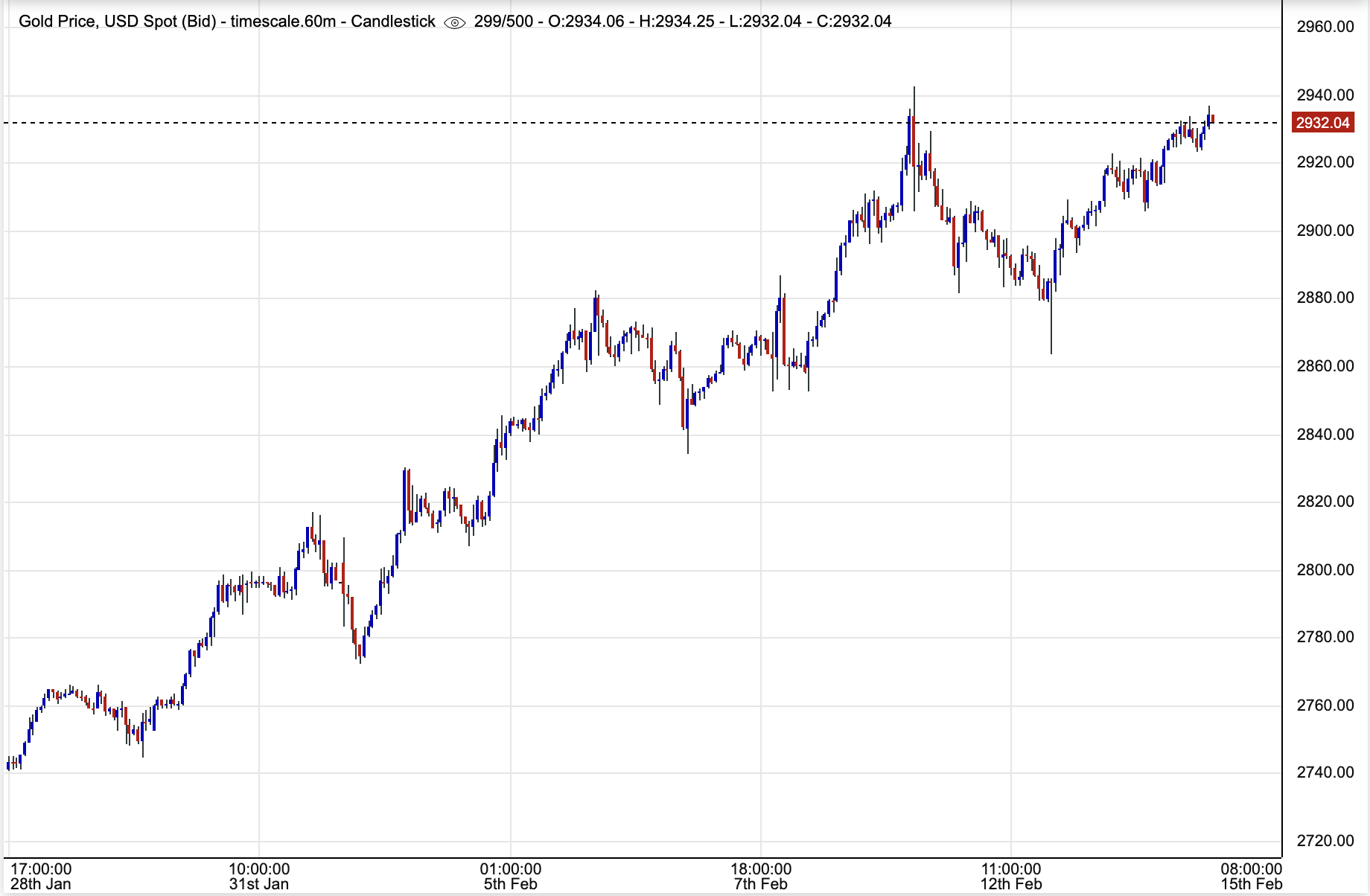
Task: Click the 2740.00 price axis label
Action: (x=1325, y=772)
